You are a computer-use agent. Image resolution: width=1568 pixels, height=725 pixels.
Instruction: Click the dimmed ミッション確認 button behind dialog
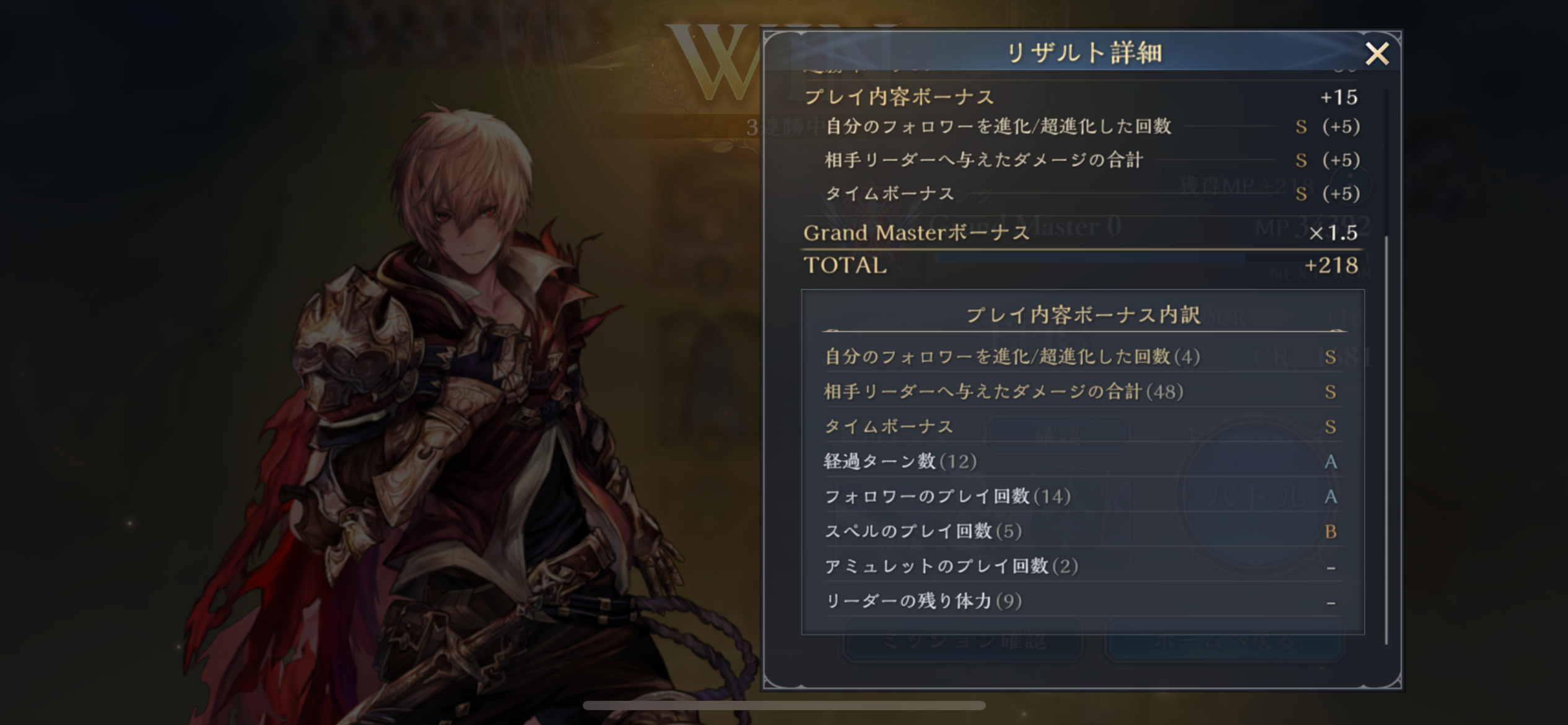pyautogui.click(x=964, y=641)
